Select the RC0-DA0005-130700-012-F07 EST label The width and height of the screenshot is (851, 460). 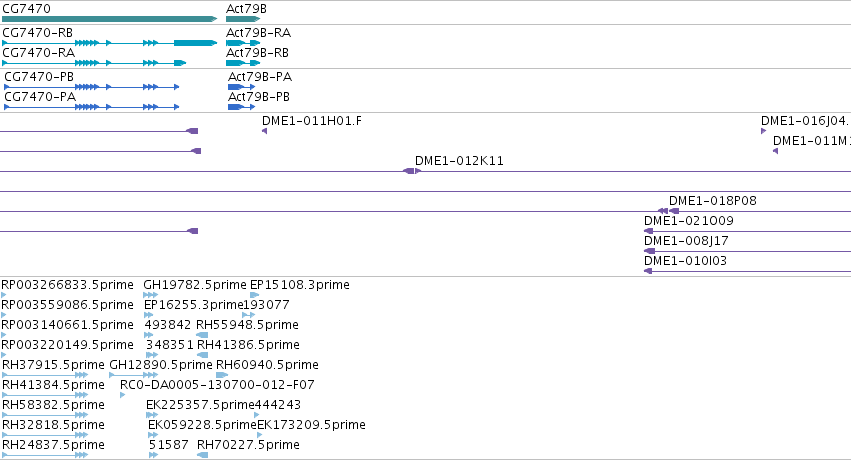217,385
